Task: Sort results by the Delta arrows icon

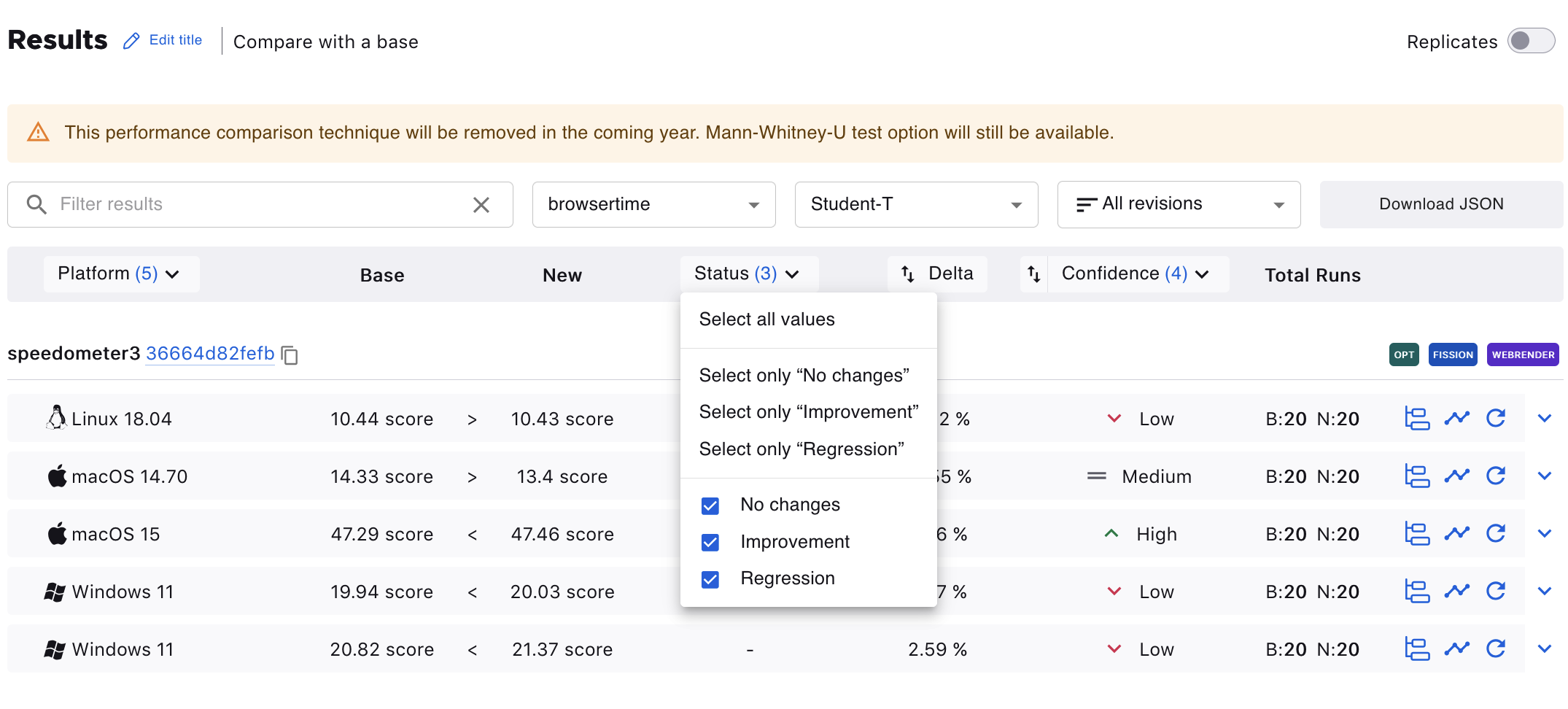Action: (x=908, y=274)
